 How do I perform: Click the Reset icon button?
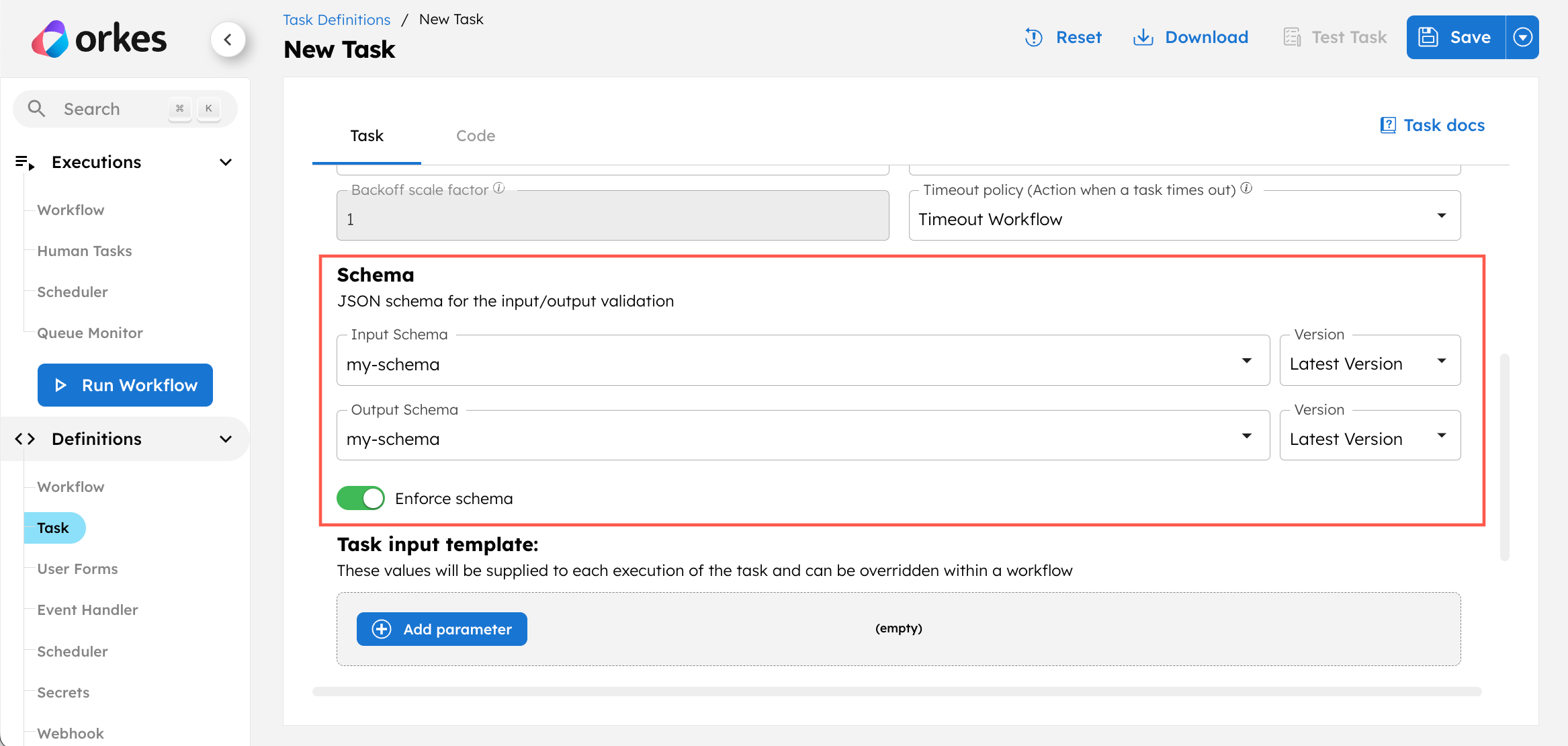tap(1034, 36)
